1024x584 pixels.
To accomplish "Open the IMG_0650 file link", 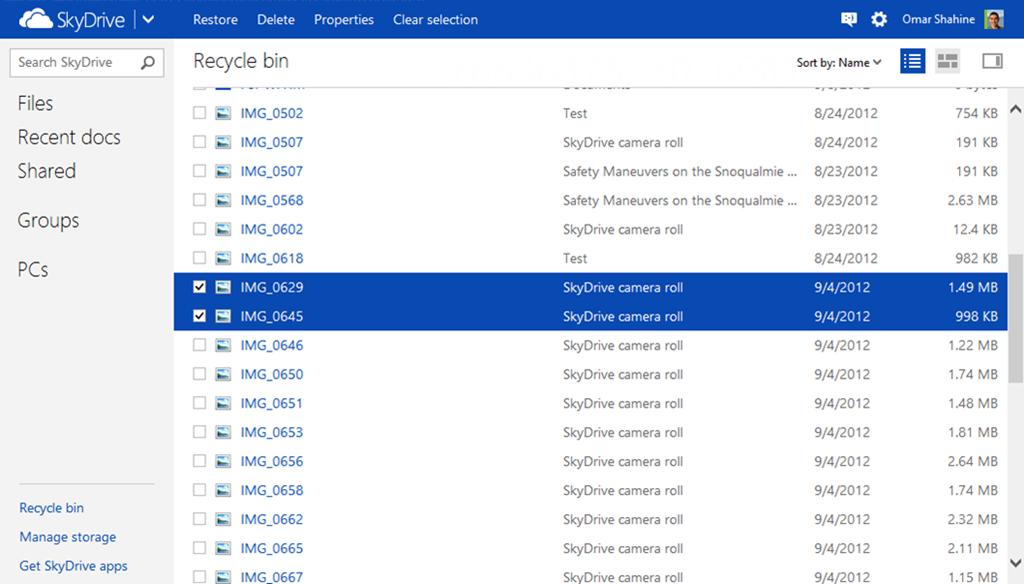I will click(x=272, y=374).
